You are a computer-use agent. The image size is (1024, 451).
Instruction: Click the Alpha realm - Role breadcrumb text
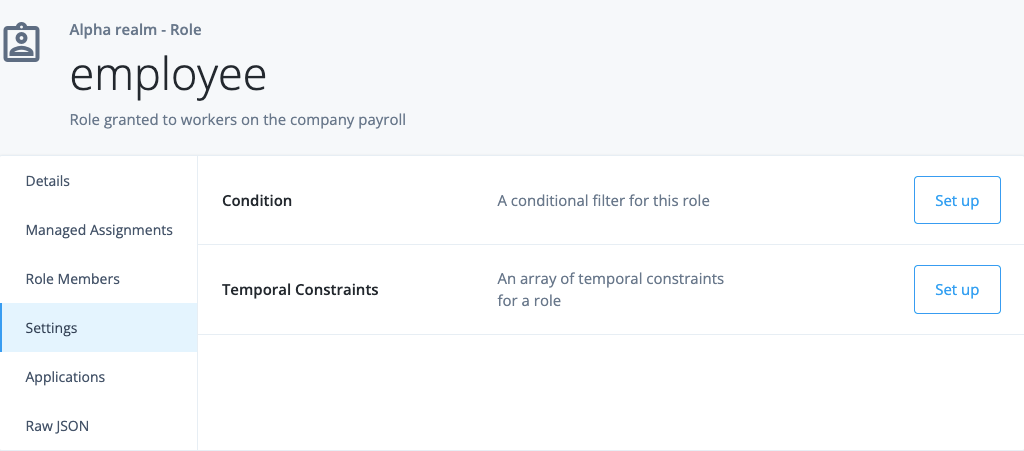[x=135, y=30]
